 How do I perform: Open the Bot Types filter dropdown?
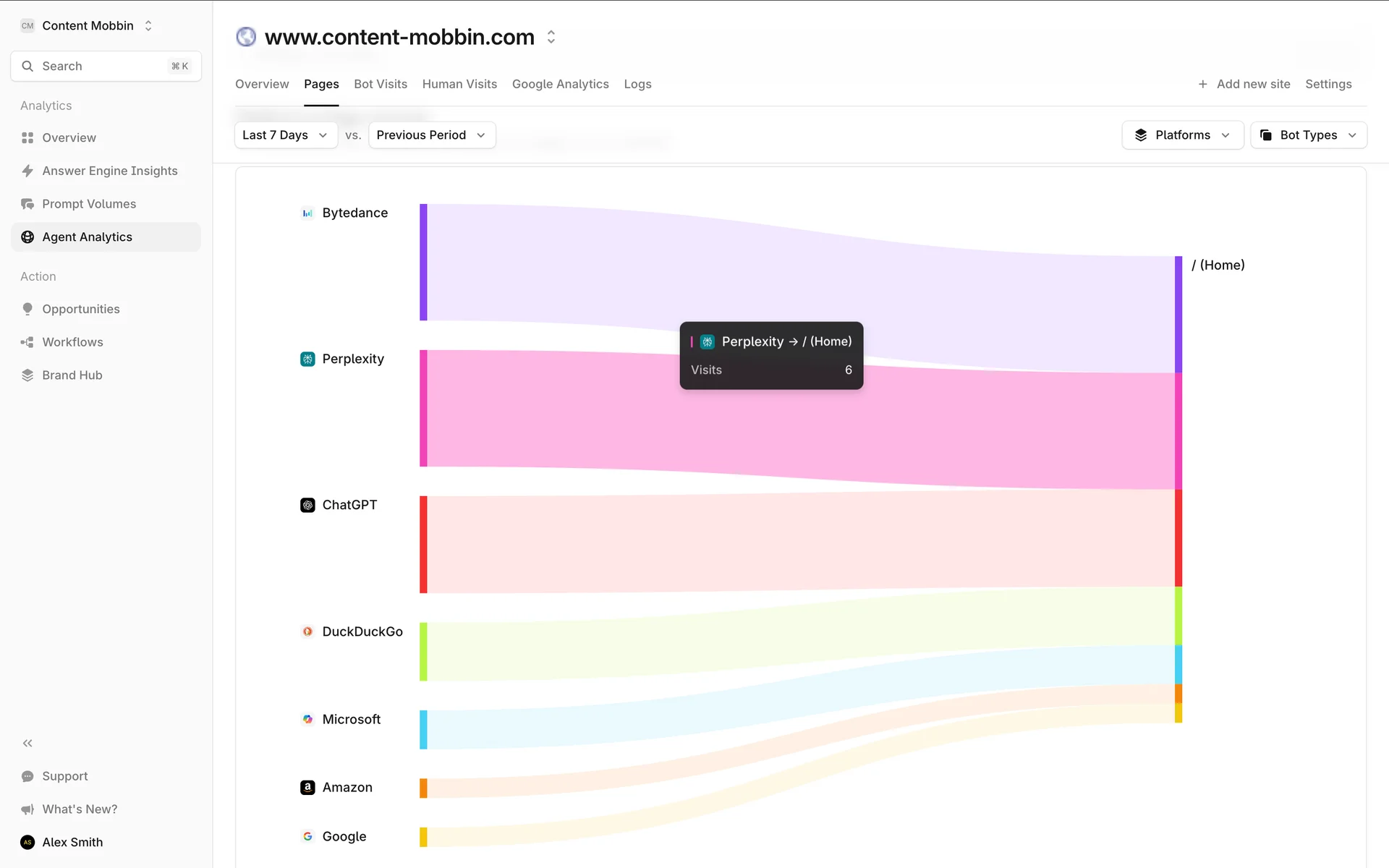[1308, 135]
